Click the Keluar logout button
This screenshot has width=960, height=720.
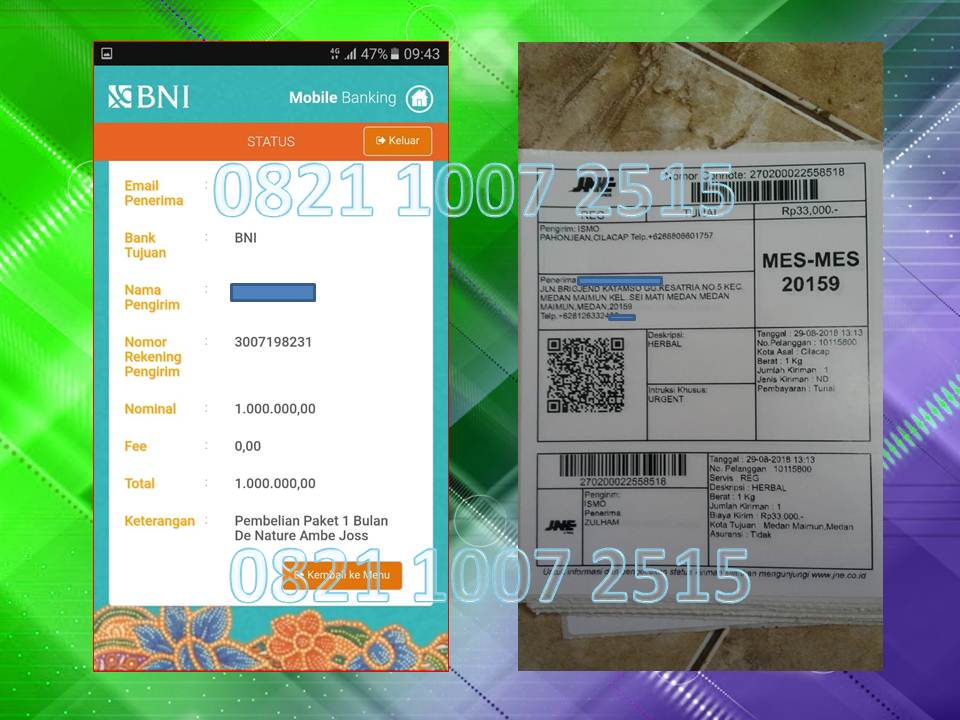click(397, 141)
